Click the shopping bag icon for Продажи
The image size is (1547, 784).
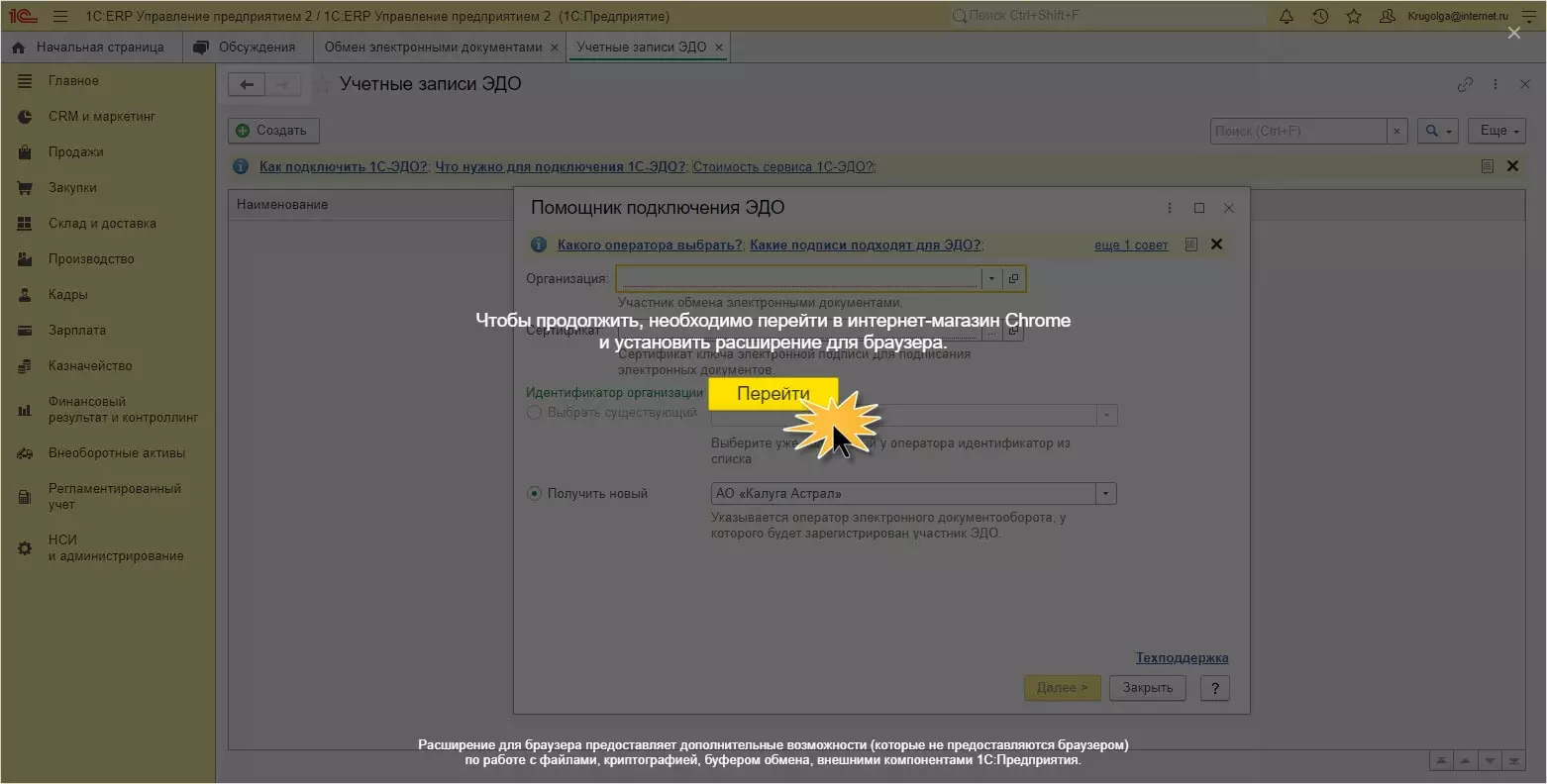[x=25, y=152]
